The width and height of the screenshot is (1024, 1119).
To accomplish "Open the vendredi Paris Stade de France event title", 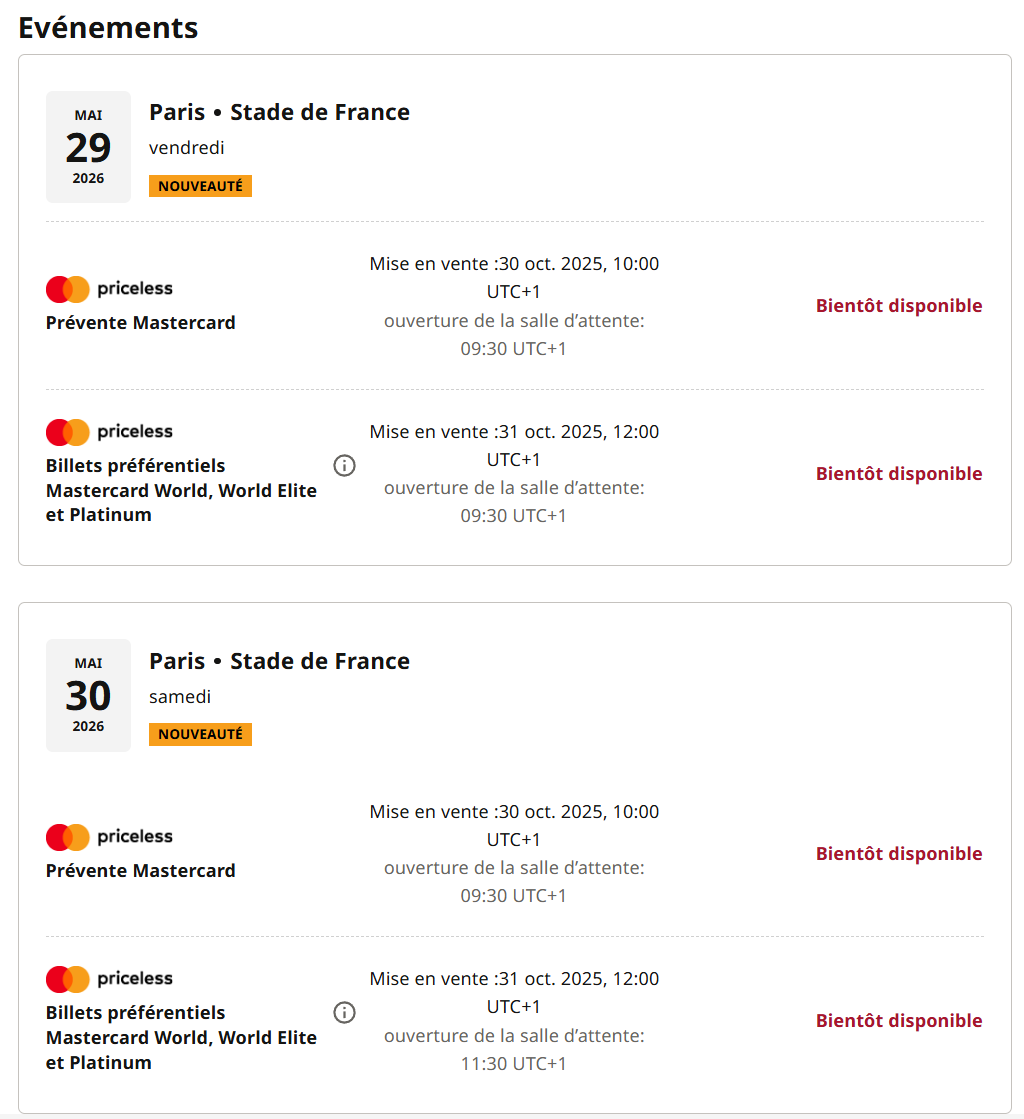I will 279,112.
